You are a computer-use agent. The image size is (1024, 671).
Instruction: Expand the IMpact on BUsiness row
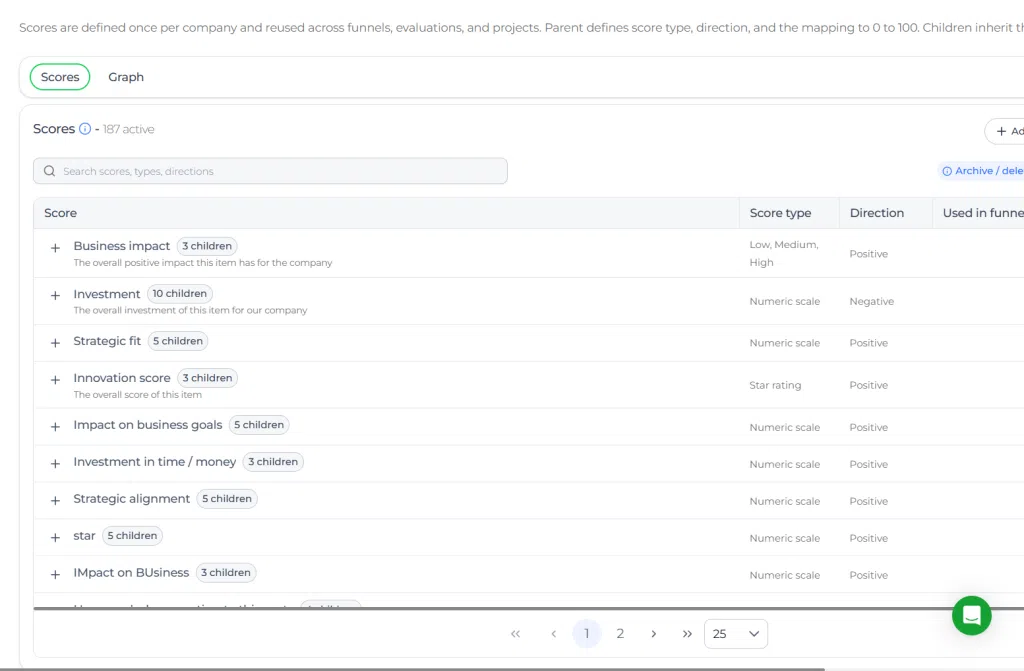pyautogui.click(x=56, y=575)
